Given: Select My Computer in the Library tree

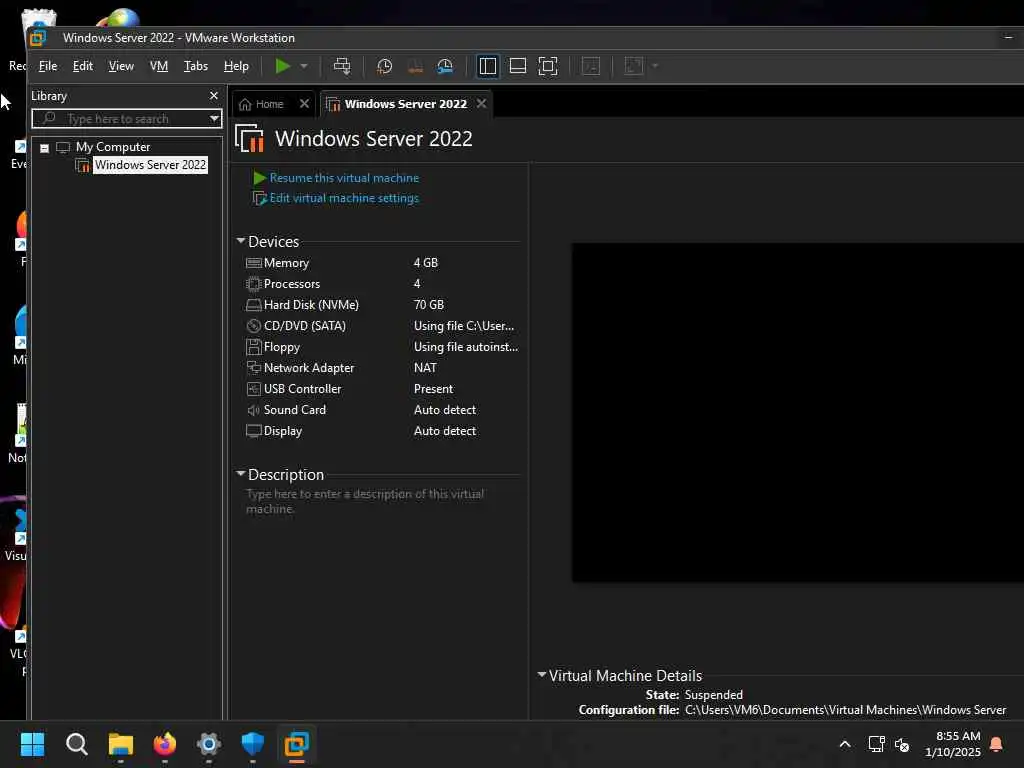Looking at the screenshot, I should 112,147.
